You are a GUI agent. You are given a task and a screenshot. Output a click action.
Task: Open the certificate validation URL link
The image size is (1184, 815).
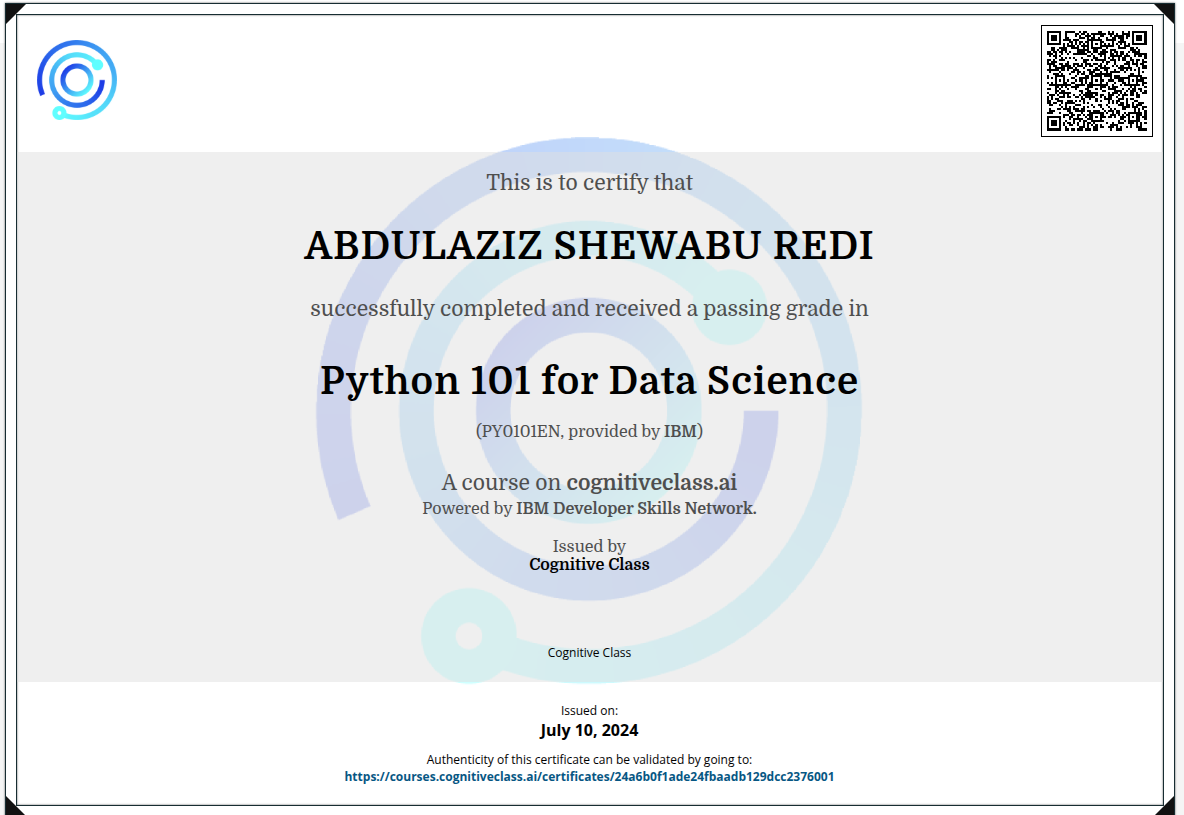(x=589, y=776)
